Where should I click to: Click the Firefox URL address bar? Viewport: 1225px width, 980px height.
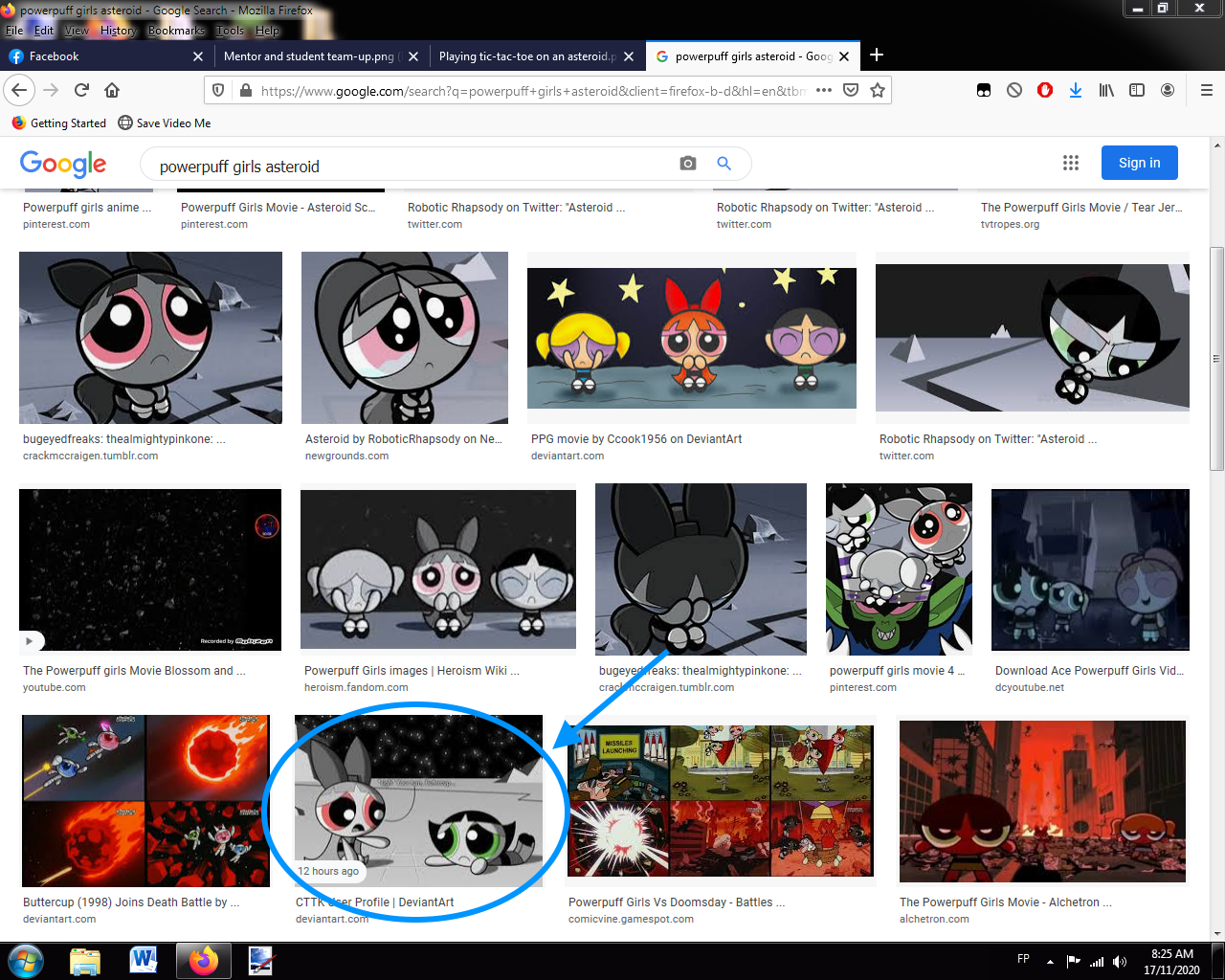(534, 91)
